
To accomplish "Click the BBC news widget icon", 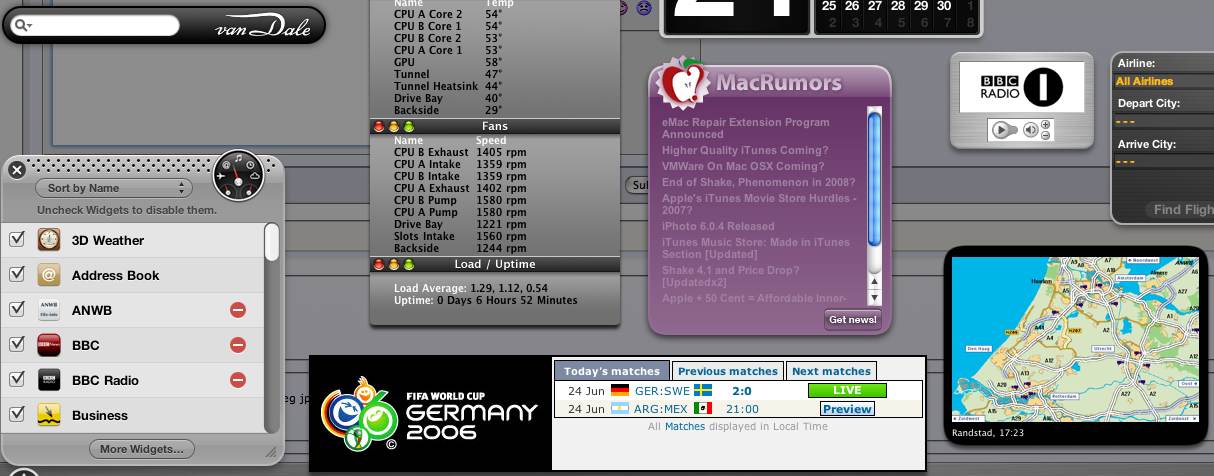I will (49, 345).
